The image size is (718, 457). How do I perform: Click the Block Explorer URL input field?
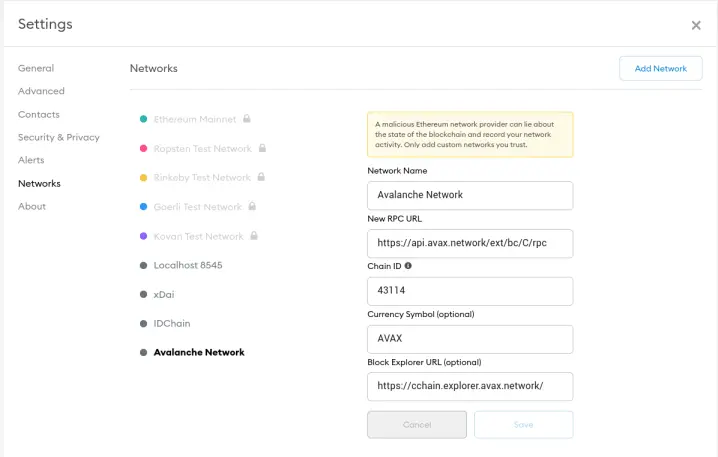click(x=470, y=386)
